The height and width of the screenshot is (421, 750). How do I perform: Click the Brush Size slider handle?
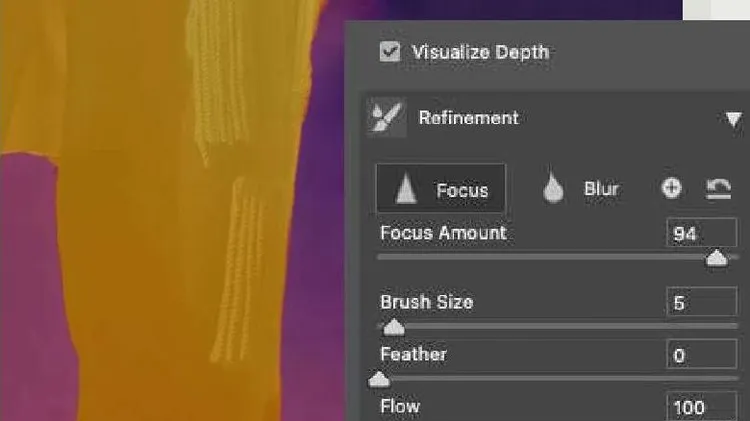click(394, 327)
